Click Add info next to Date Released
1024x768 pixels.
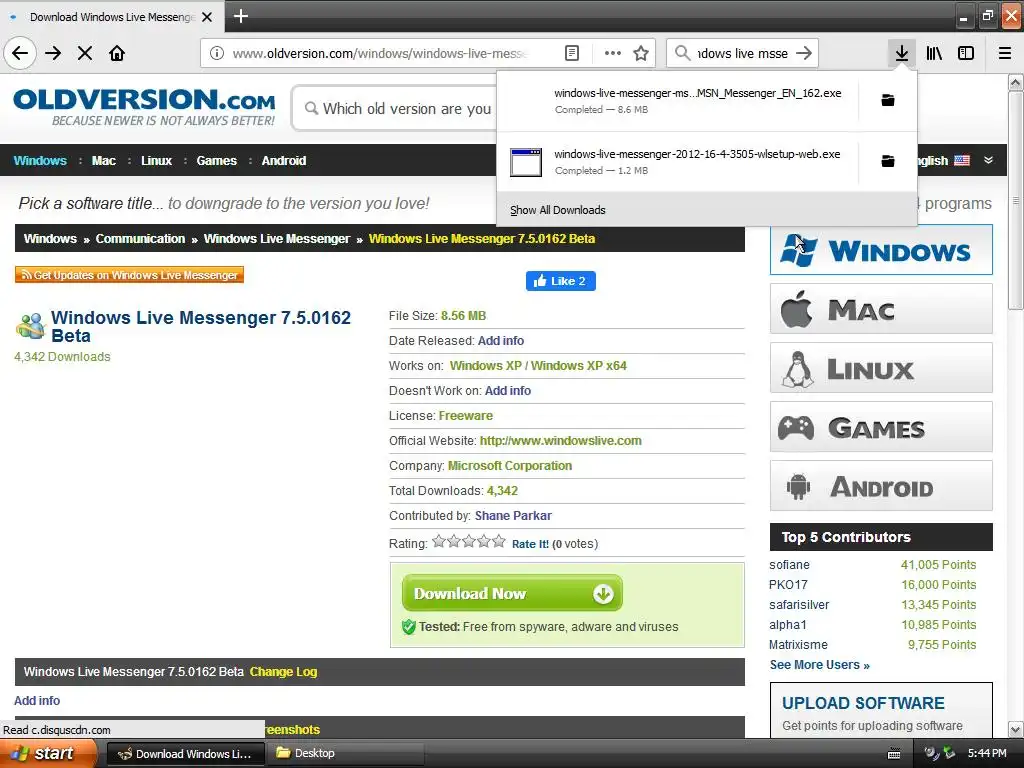click(x=501, y=341)
